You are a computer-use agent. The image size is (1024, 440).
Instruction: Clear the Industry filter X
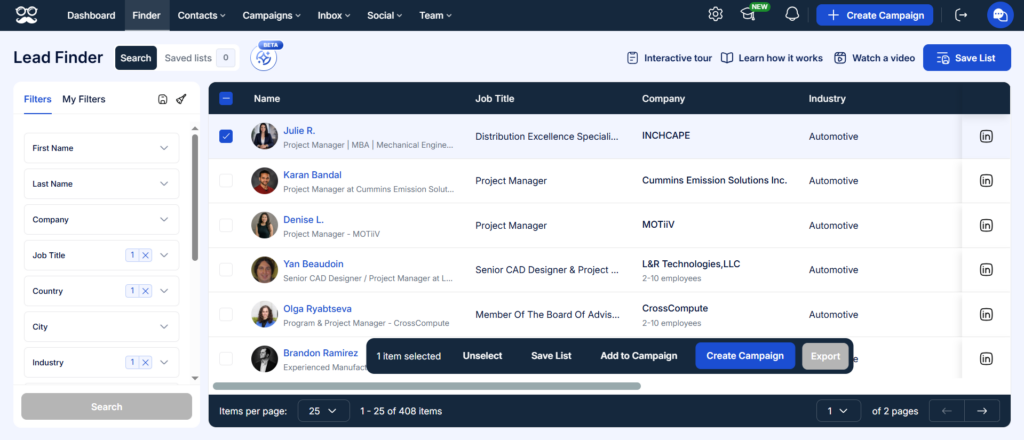(x=146, y=362)
